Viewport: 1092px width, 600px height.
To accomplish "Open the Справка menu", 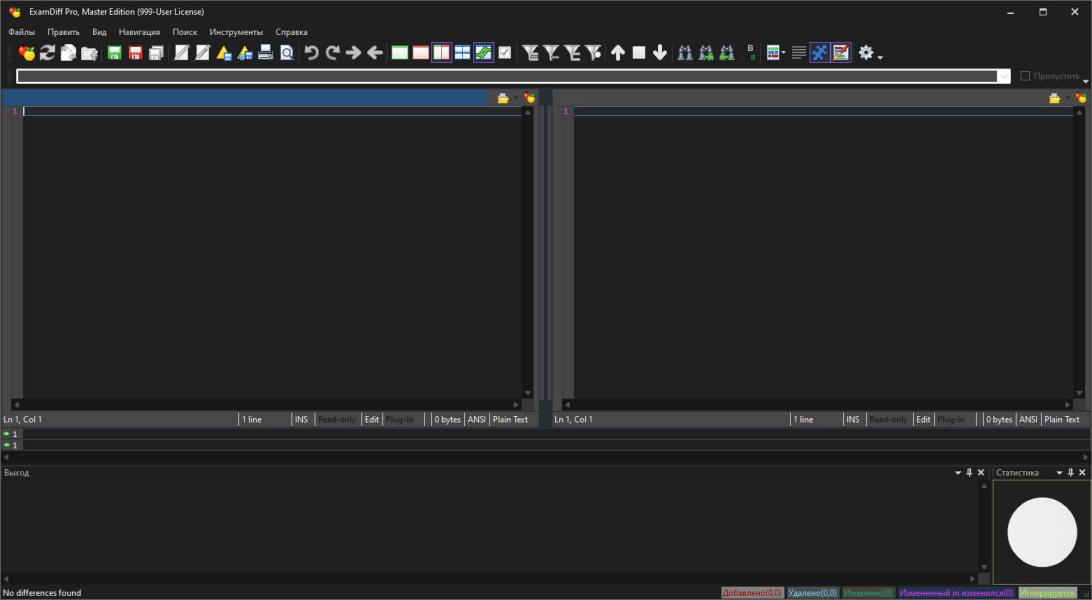I will point(291,32).
